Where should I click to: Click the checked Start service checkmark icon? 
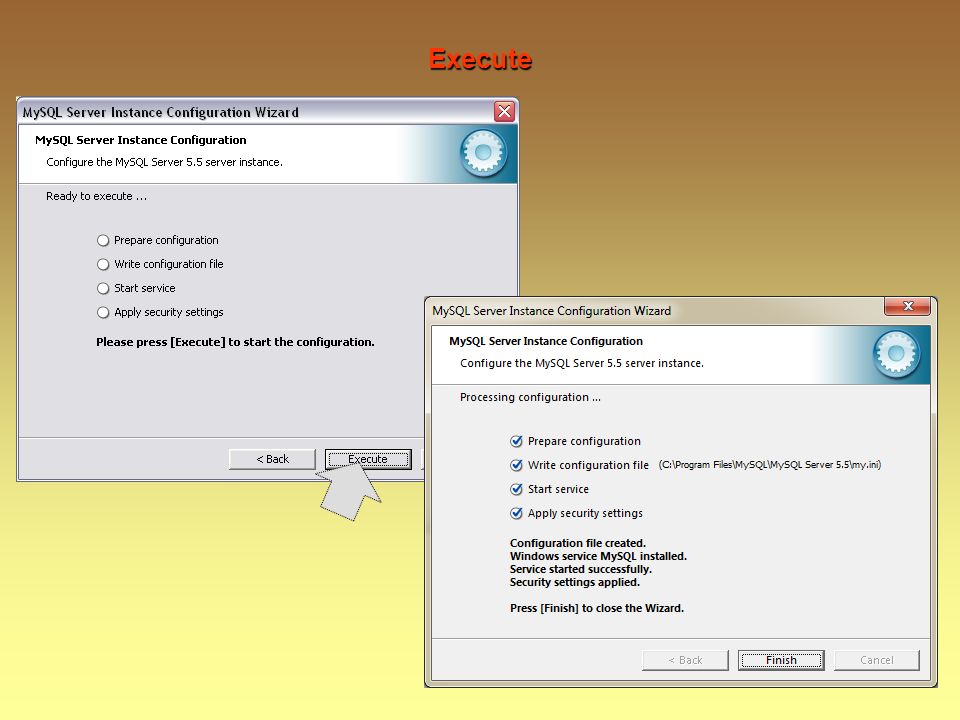pos(516,489)
